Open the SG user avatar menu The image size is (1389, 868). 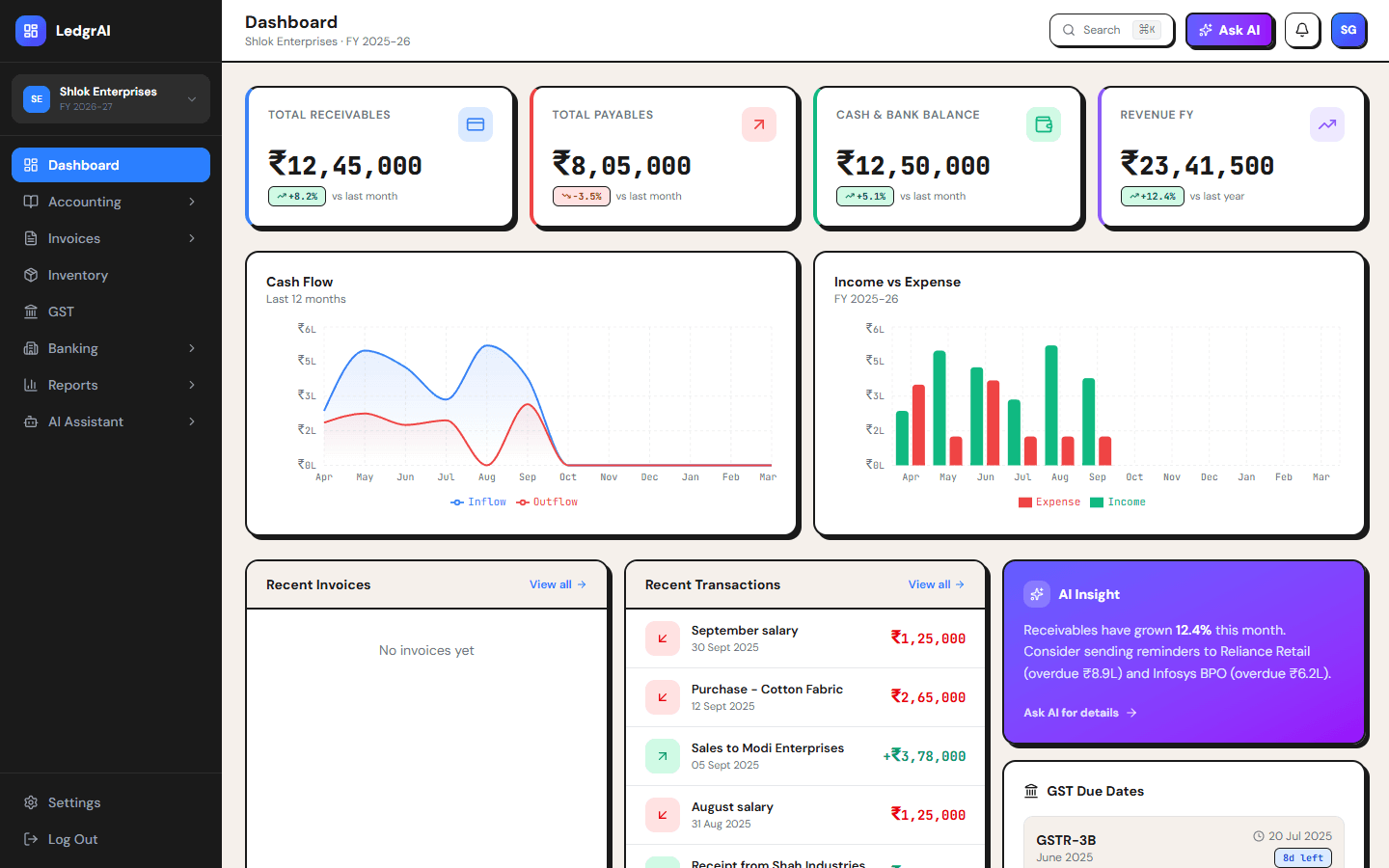1348,30
